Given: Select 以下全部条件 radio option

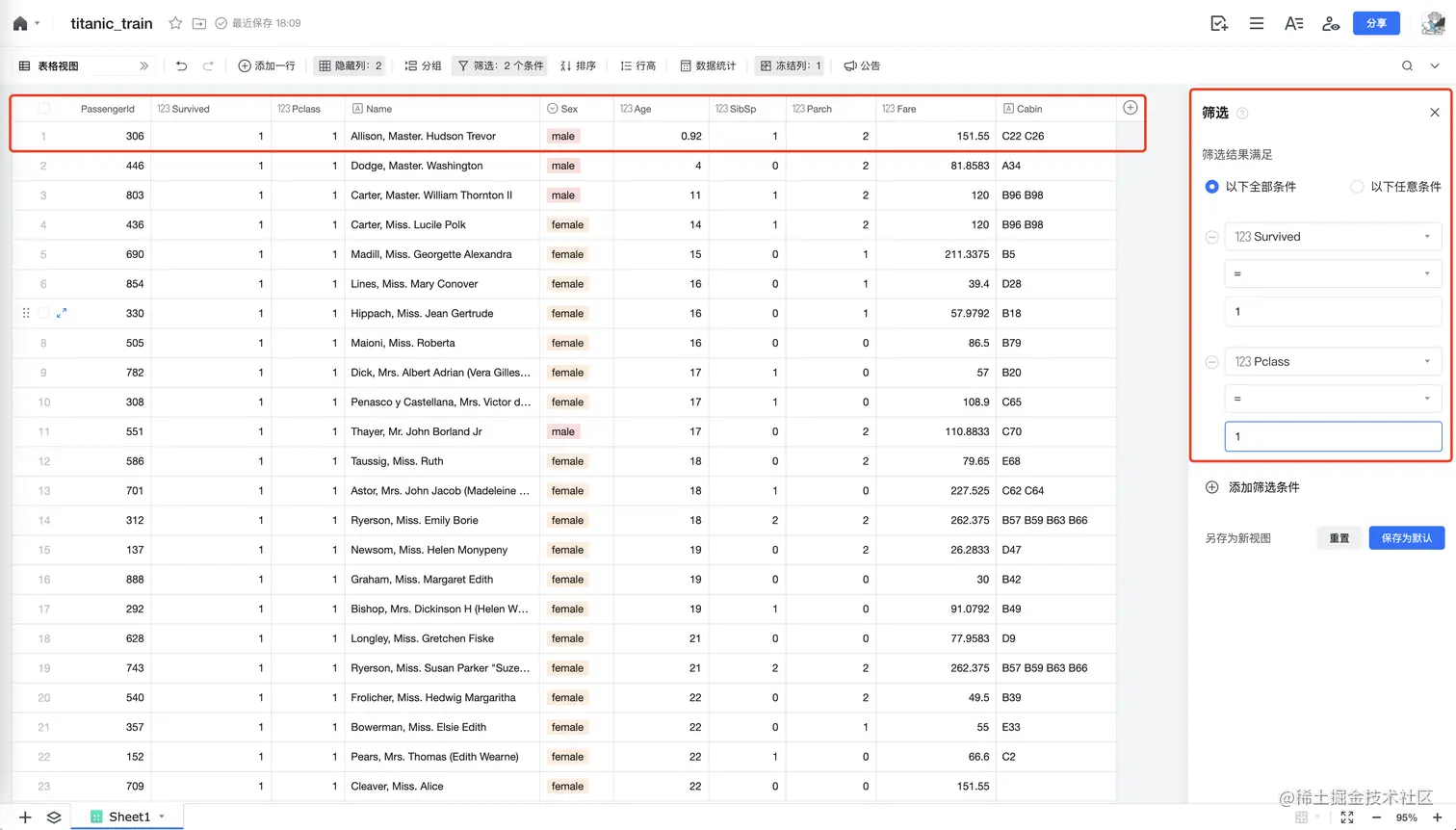Looking at the screenshot, I should (1212, 187).
